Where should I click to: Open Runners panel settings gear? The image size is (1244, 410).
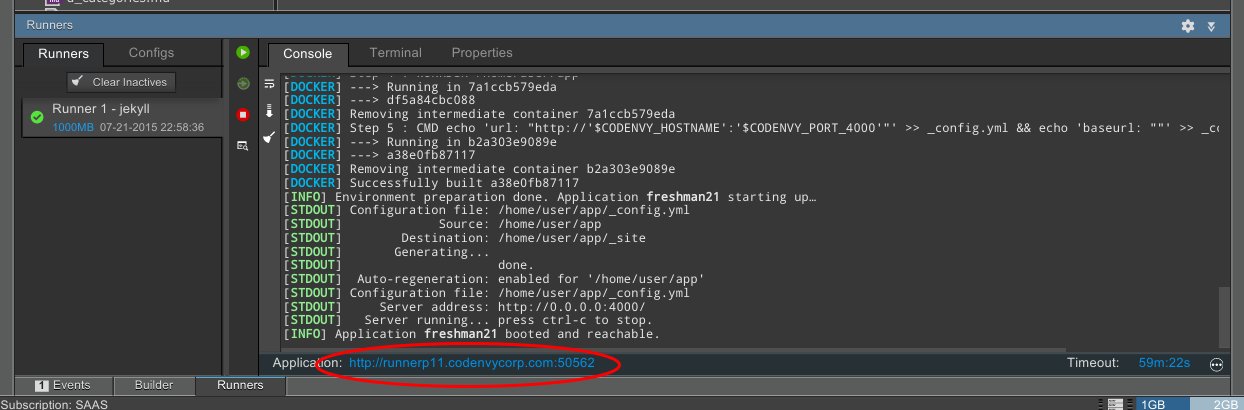[x=1187, y=25]
